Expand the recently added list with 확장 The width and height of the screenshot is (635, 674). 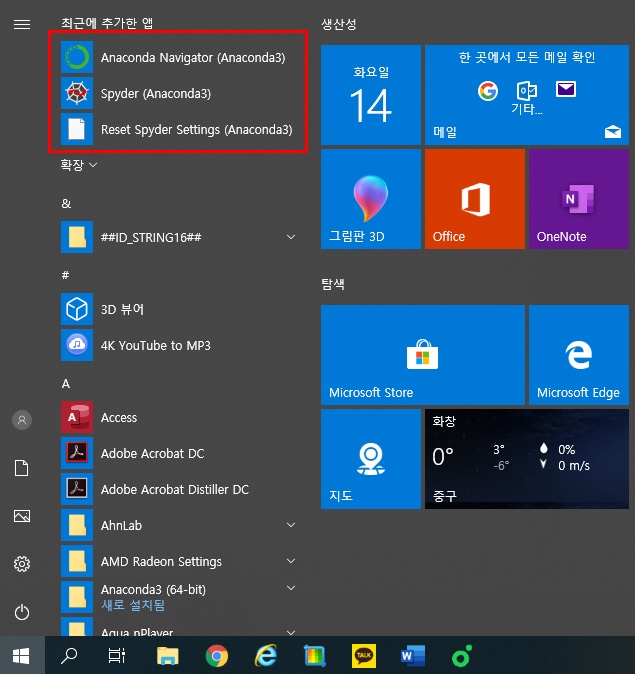79,165
